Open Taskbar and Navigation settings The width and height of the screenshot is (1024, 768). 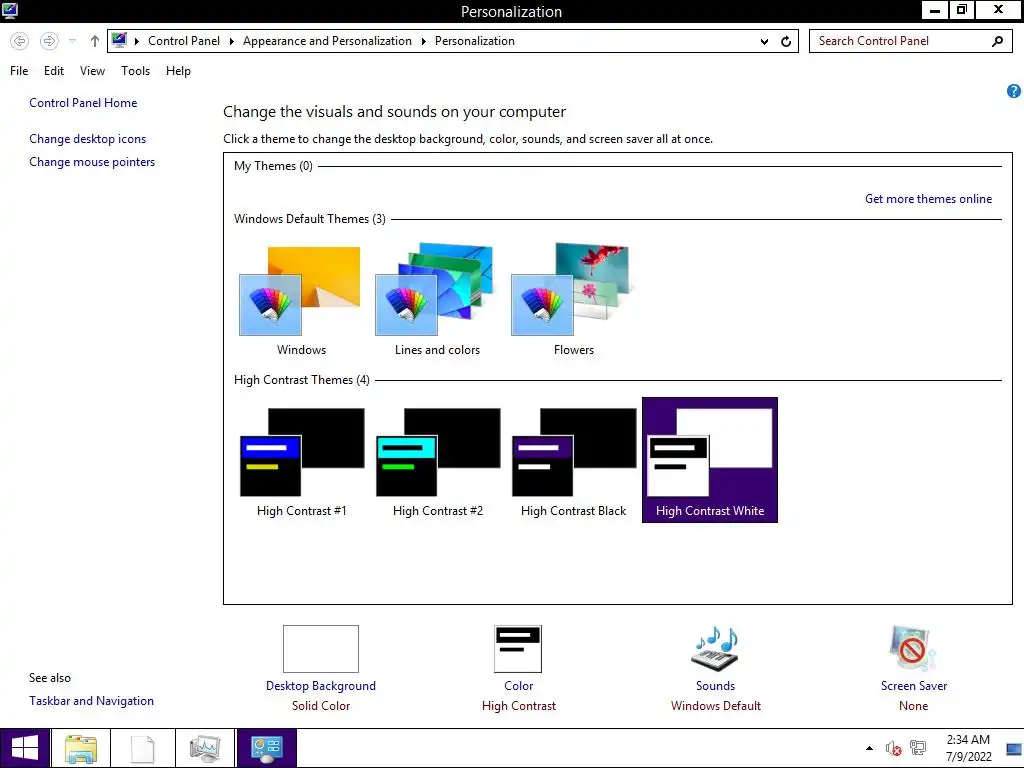click(91, 701)
